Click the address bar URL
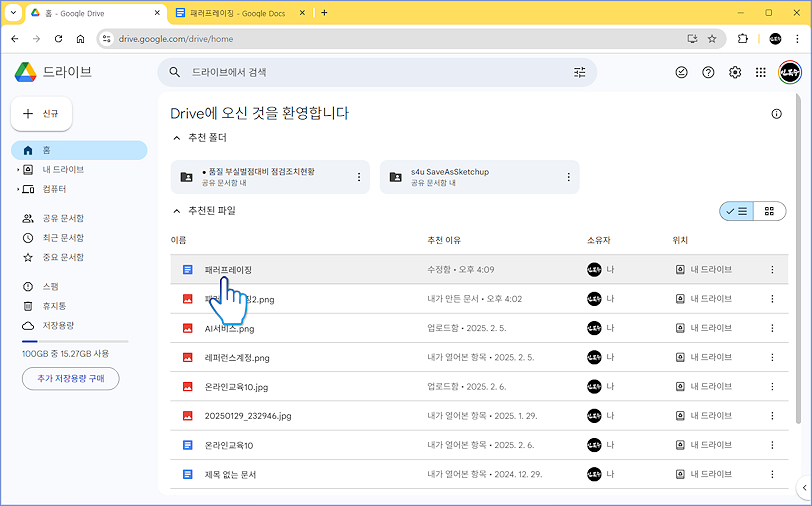 coord(176,39)
